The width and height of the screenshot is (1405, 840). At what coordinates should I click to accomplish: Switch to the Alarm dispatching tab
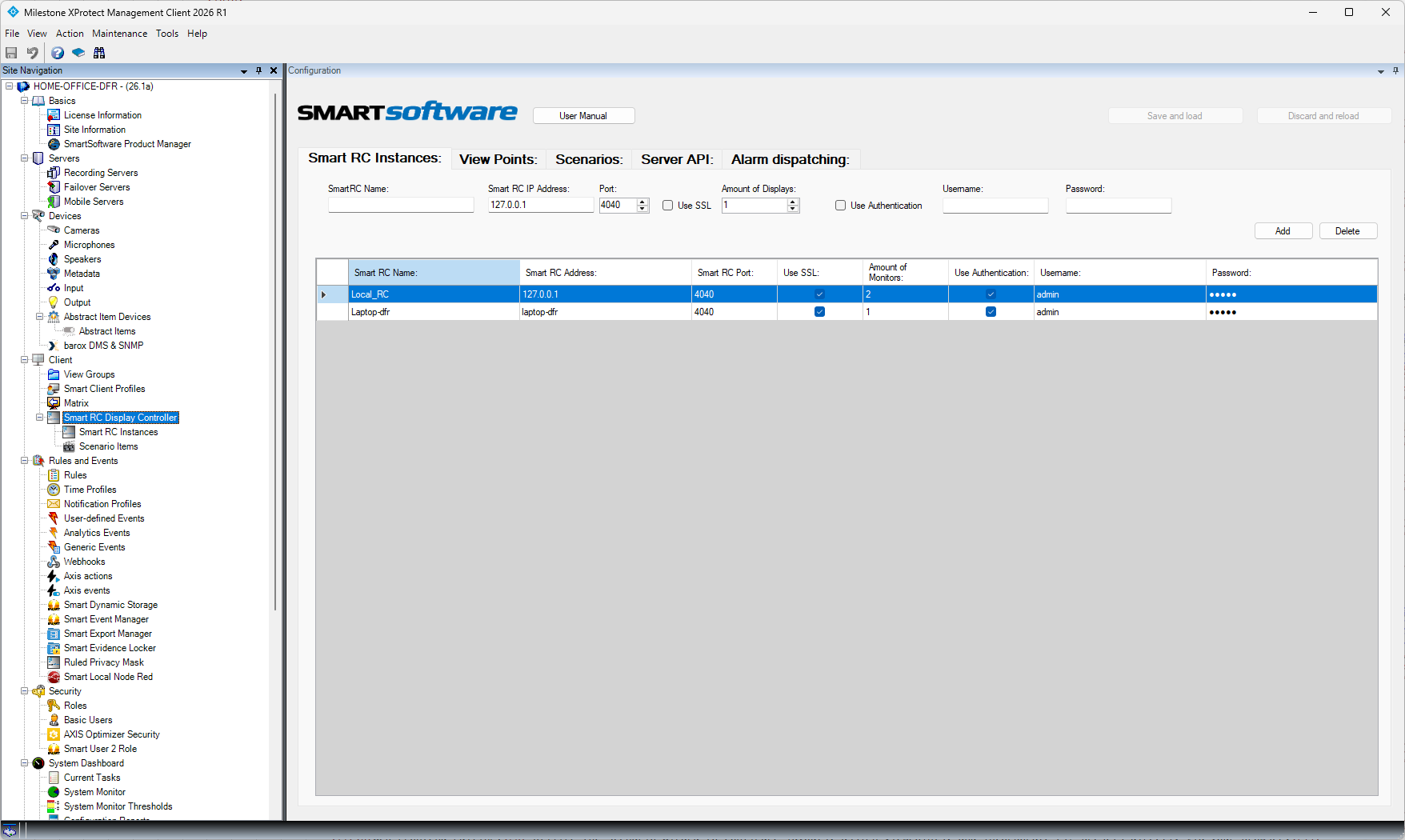(790, 159)
